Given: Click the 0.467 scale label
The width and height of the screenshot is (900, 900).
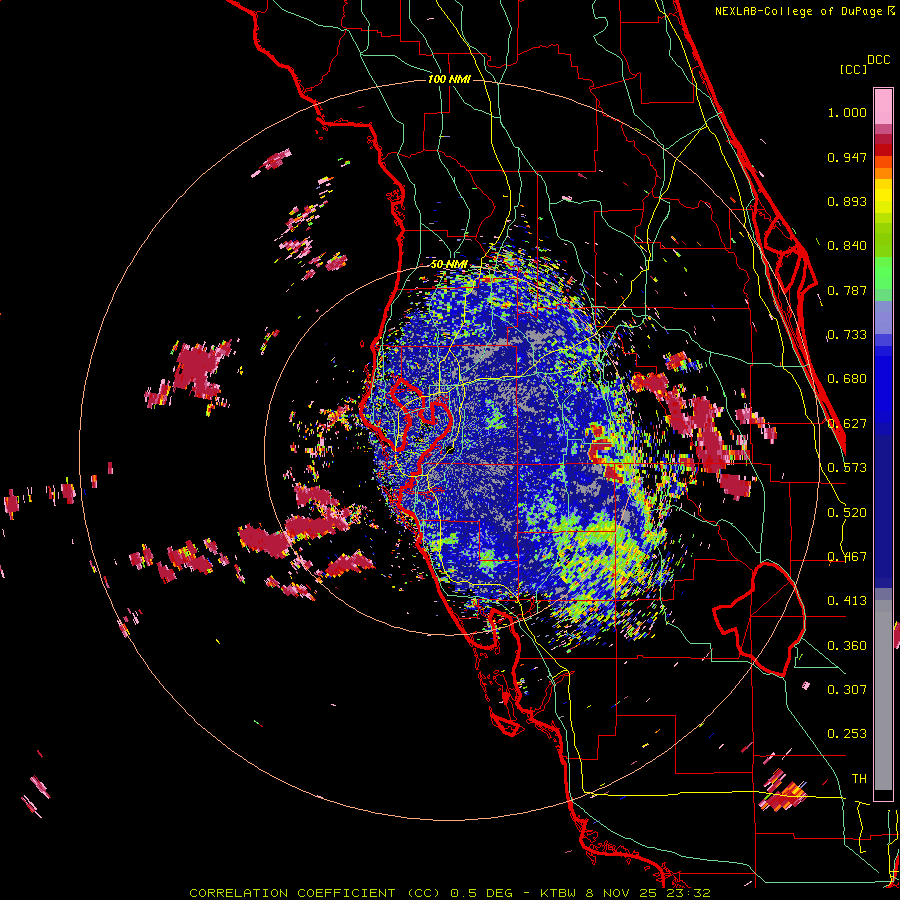Looking at the screenshot, I should pos(847,557).
